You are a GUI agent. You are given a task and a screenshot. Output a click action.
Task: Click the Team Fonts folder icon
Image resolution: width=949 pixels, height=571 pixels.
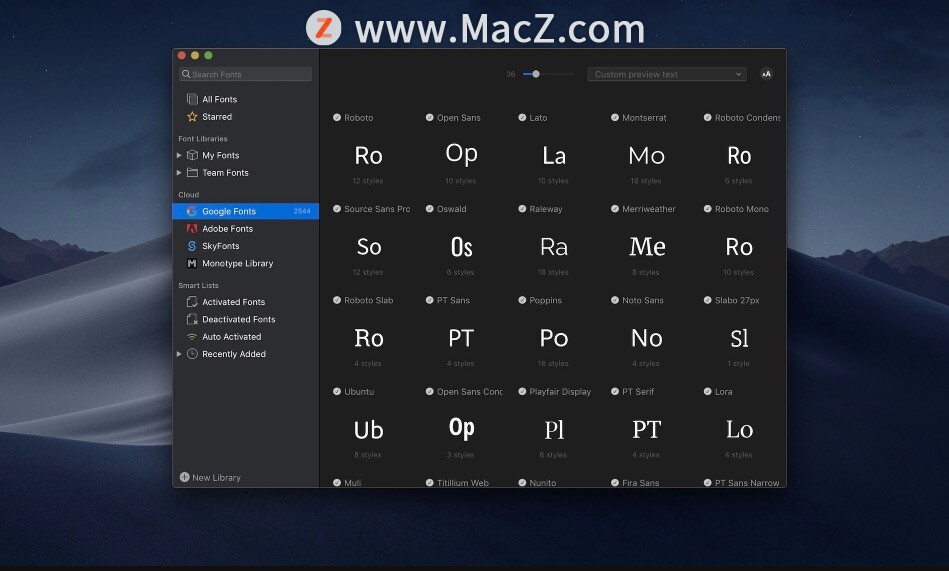pos(192,173)
